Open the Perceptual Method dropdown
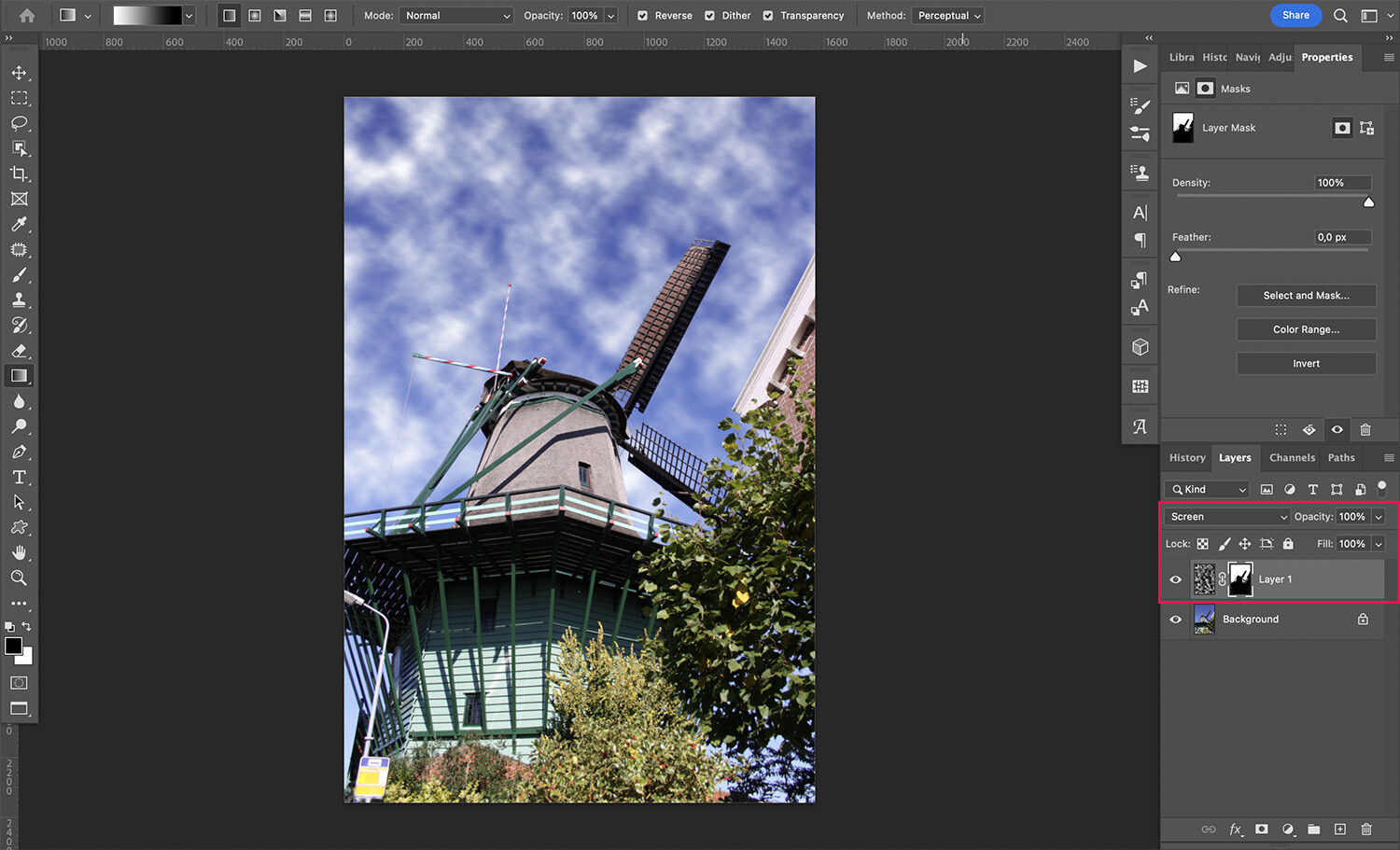Viewport: 1400px width, 850px height. 947,15
